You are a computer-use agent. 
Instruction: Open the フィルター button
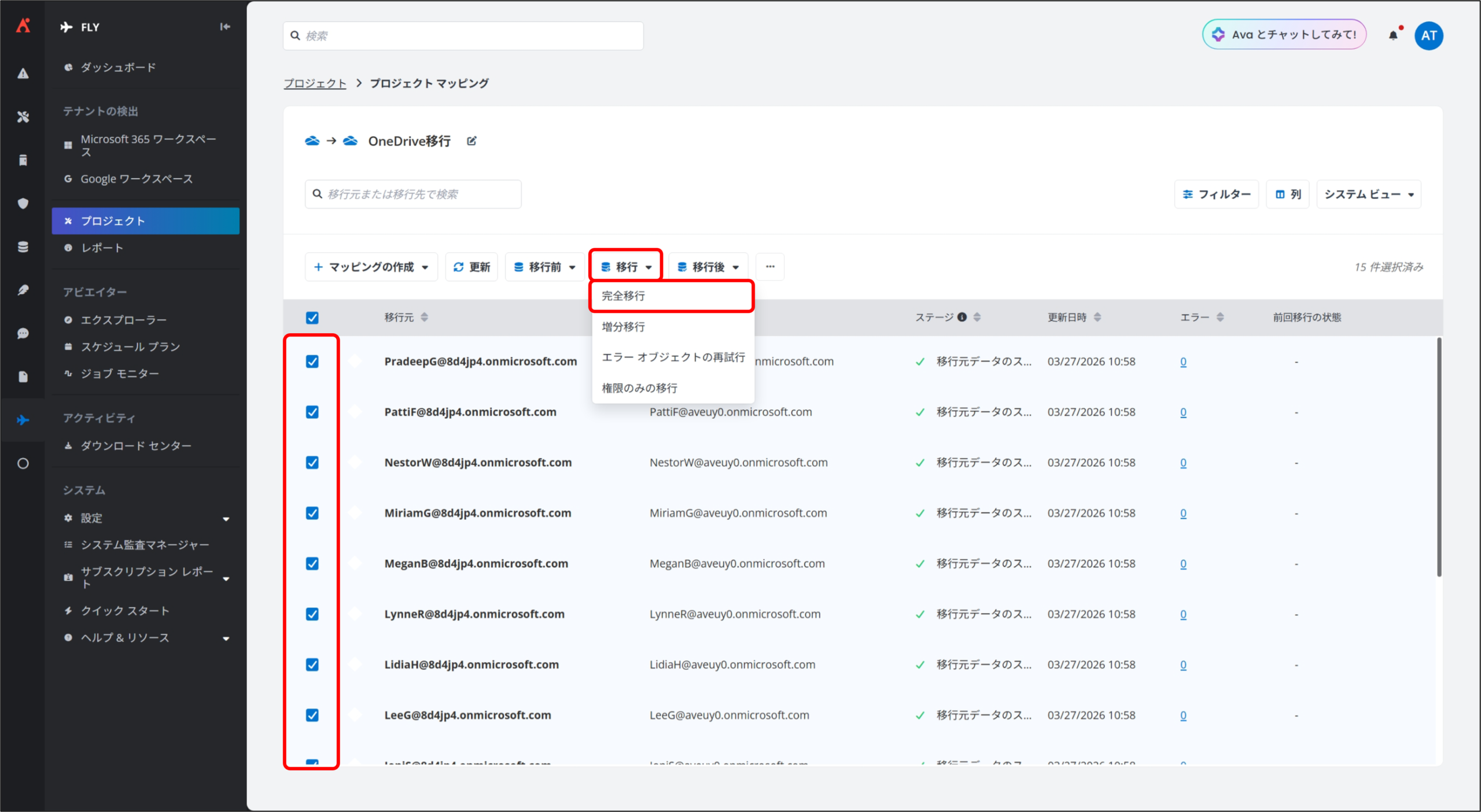click(1216, 194)
